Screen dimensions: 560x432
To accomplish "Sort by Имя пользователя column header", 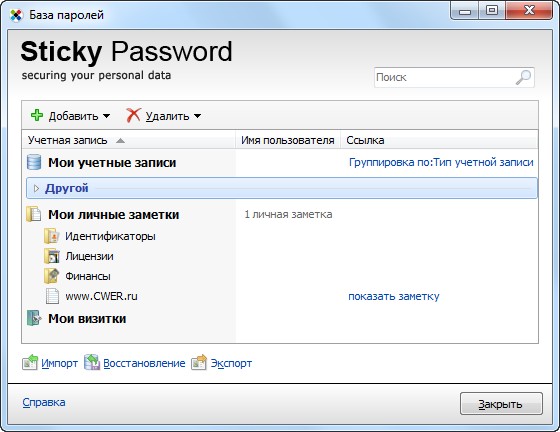I will 288,140.
